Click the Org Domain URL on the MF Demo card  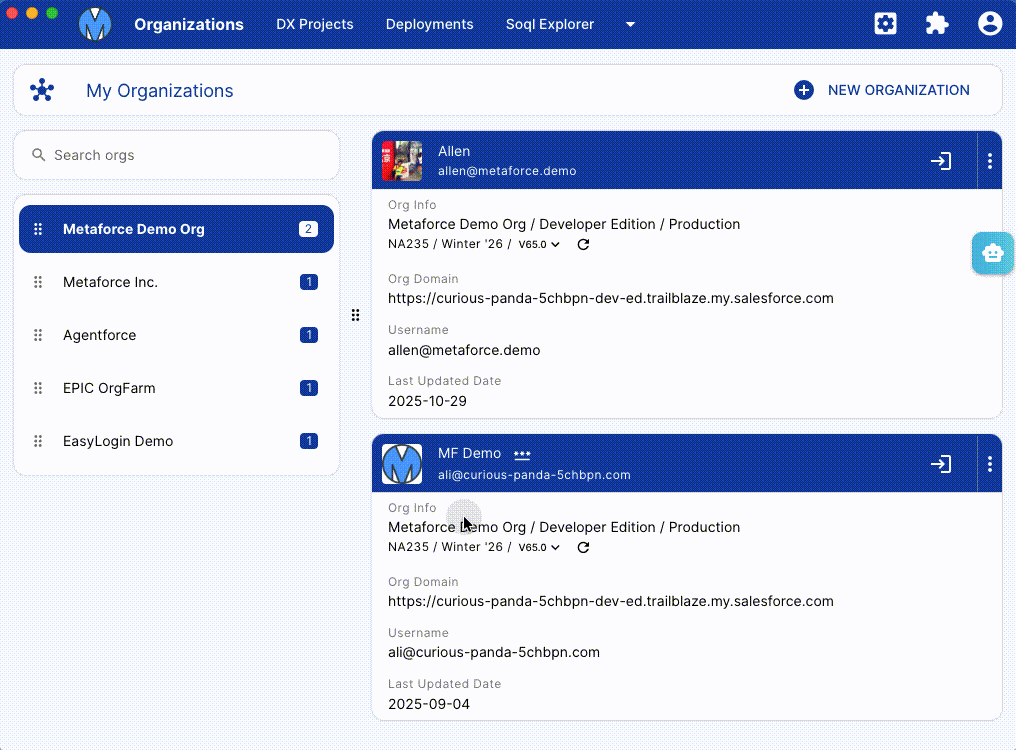(610, 601)
